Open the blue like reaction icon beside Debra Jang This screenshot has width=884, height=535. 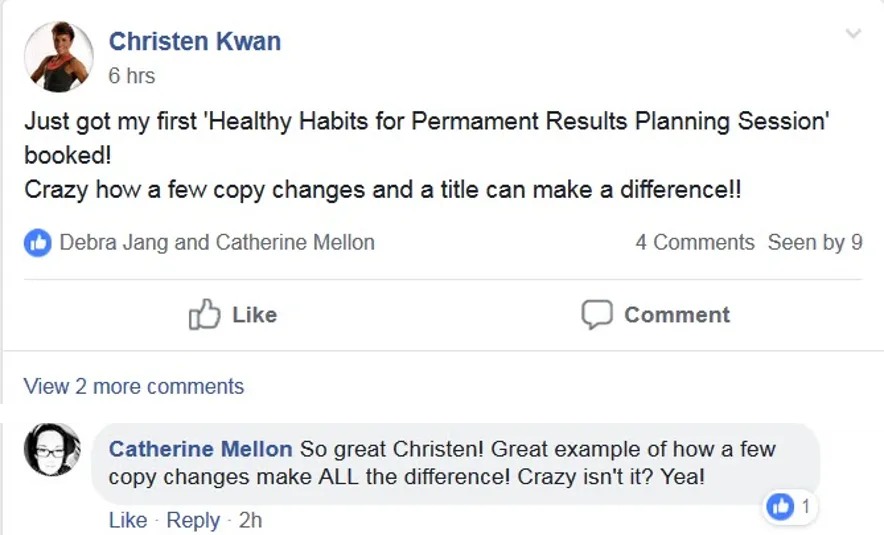pos(38,243)
